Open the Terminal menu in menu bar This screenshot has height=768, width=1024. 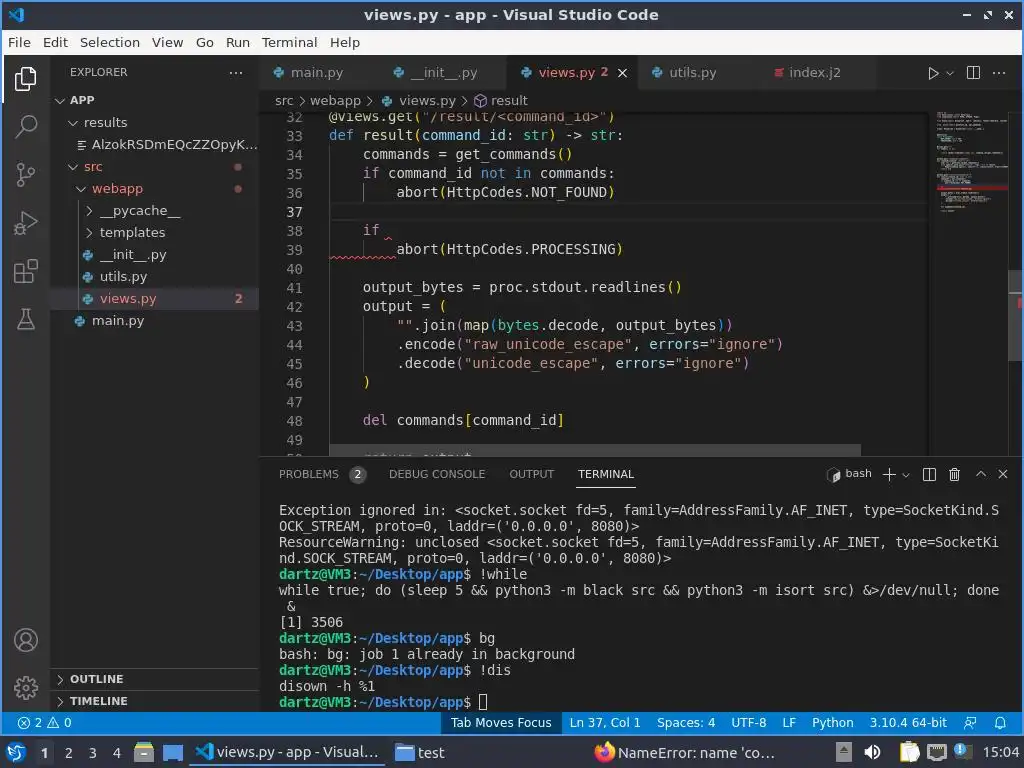point(289,42)
